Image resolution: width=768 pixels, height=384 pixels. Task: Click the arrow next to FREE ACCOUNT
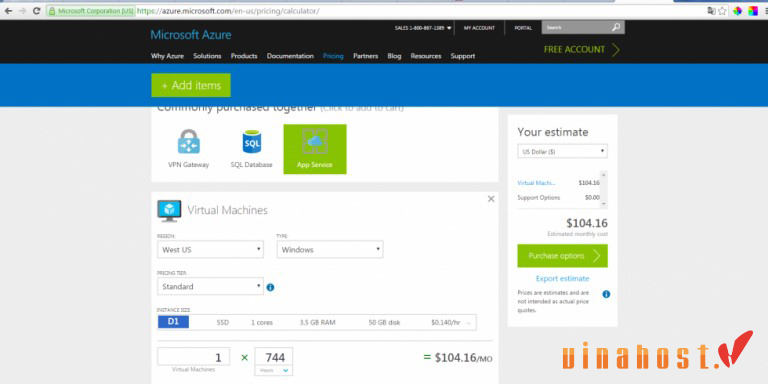[616, 50]
